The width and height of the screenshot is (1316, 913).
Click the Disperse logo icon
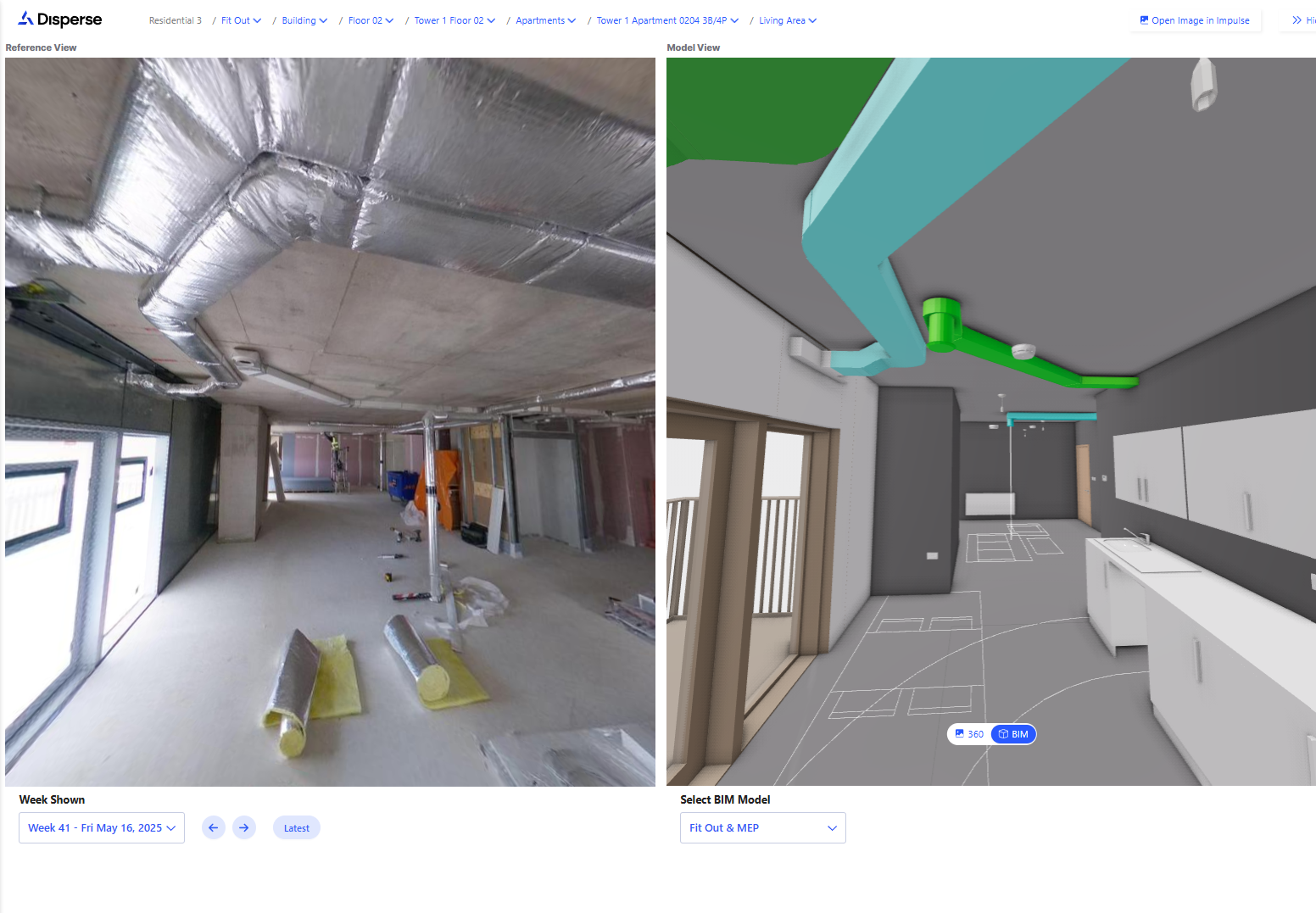click(x=25, y=18)
